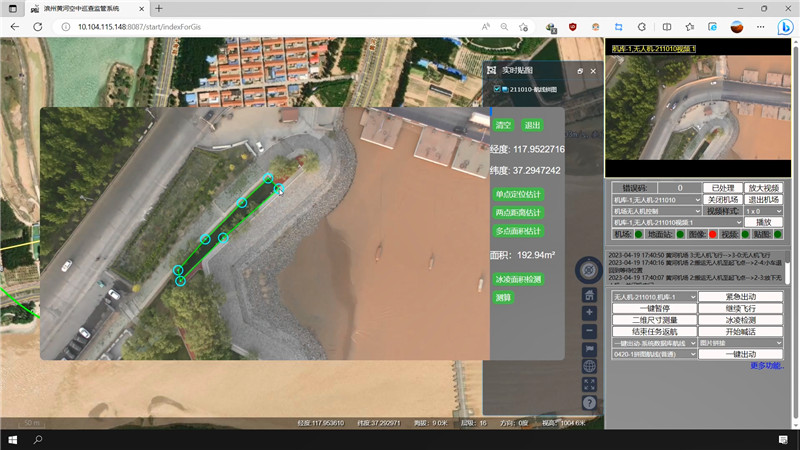Click the 两点距离估计 button
Image resolution: width=800 pixels, height=450 pixels.
[x=518, y=213]
